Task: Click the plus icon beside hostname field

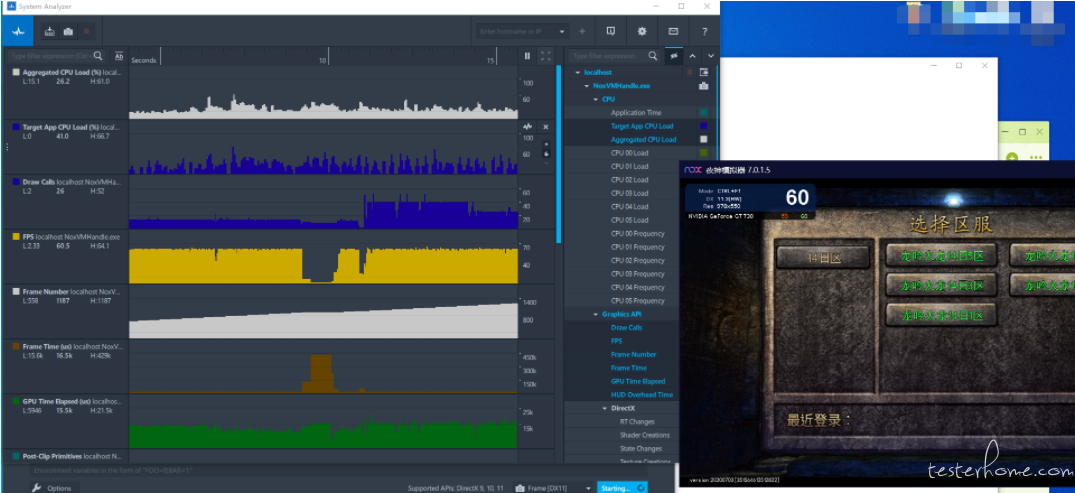Action: pyautogui.click(x=582, y=32)
